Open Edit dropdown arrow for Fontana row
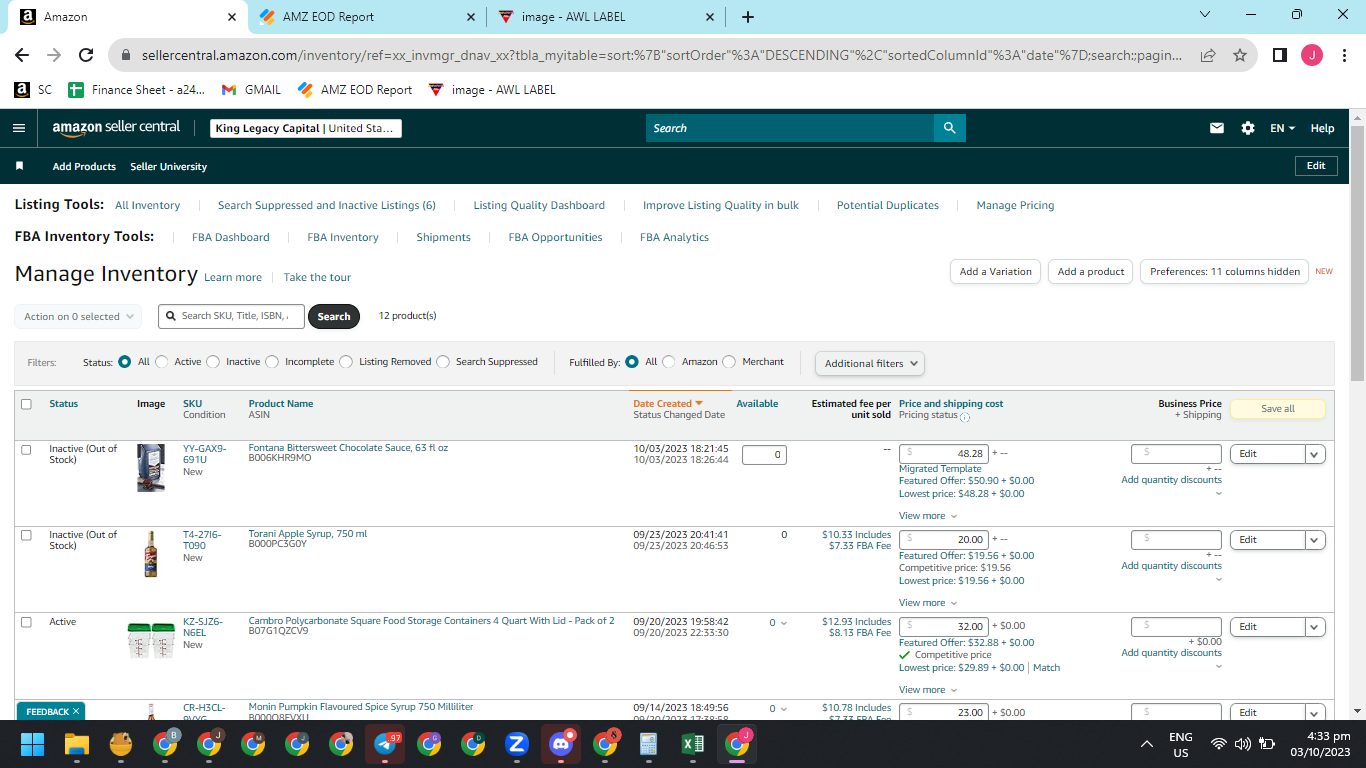The height and width of the screenshot is (768, 1366). pos(1315,454)
